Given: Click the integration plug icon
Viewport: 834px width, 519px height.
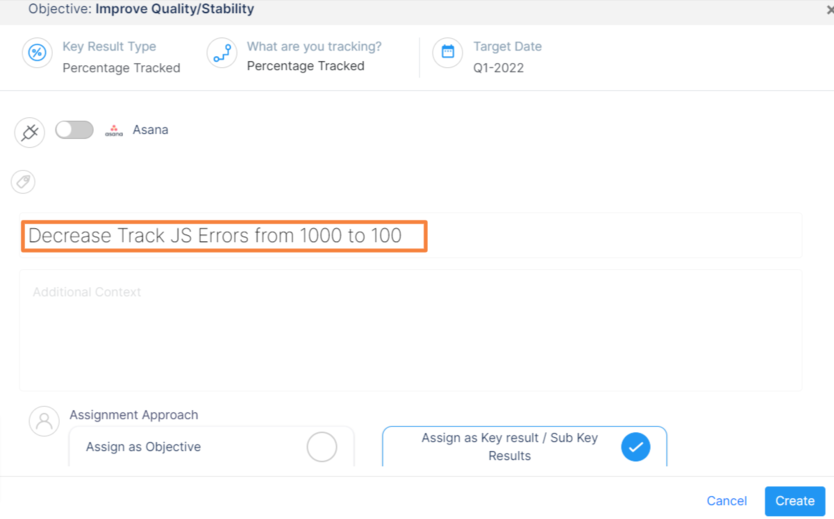Looking at the screenshot, I should tap(30, 132).
